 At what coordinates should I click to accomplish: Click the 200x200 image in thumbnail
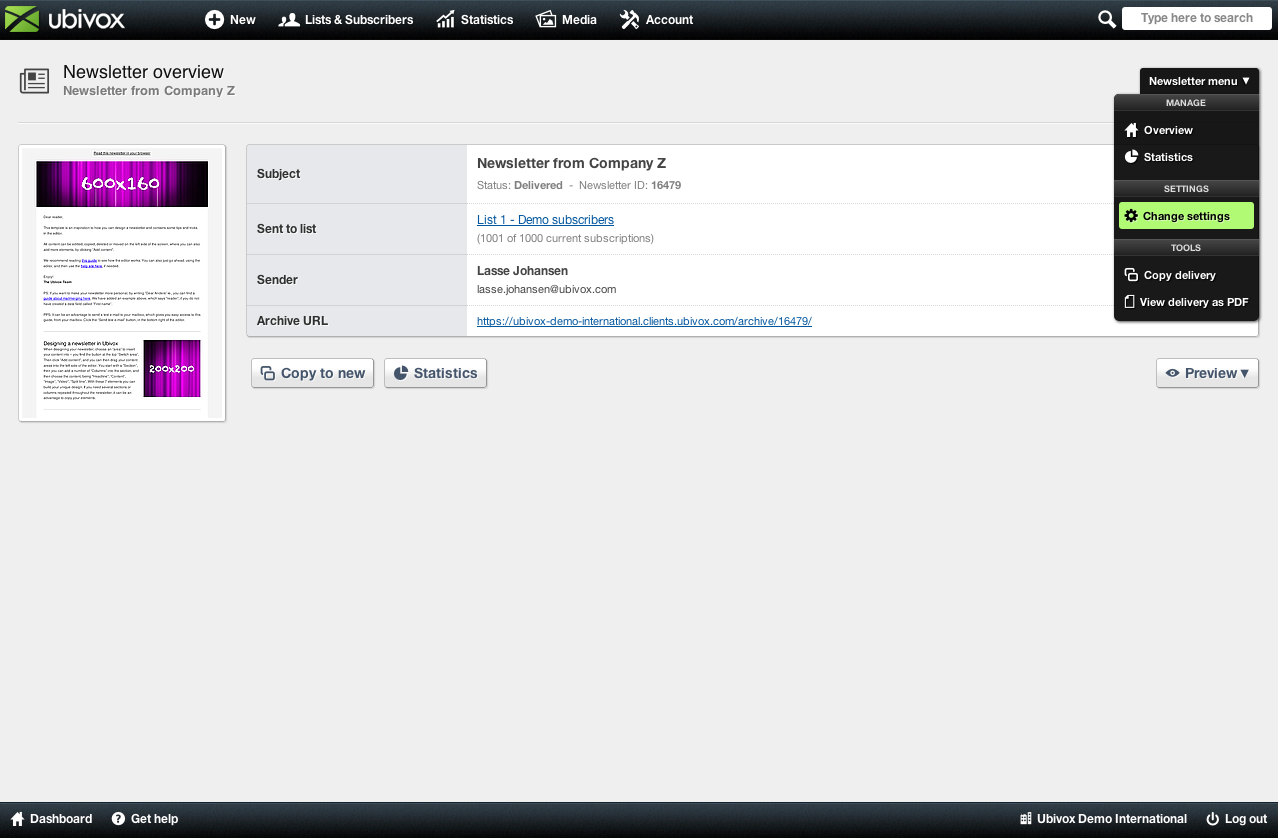pyautogui.click(x=172, y=368)
